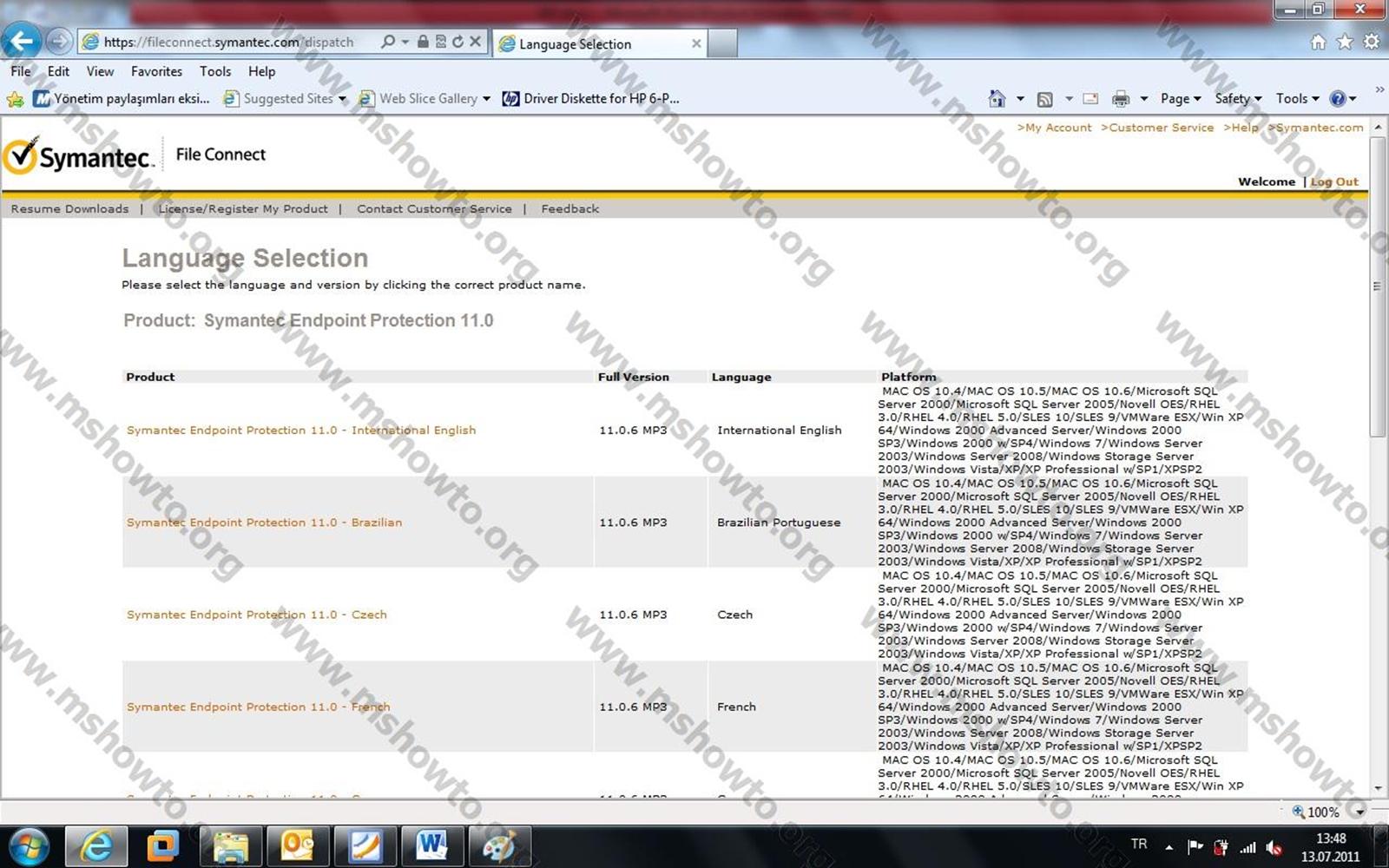The width and height of the screenshot is (1389, 868).
Task: Close the Language Selection tab
Action: click(x=696, y=43)
